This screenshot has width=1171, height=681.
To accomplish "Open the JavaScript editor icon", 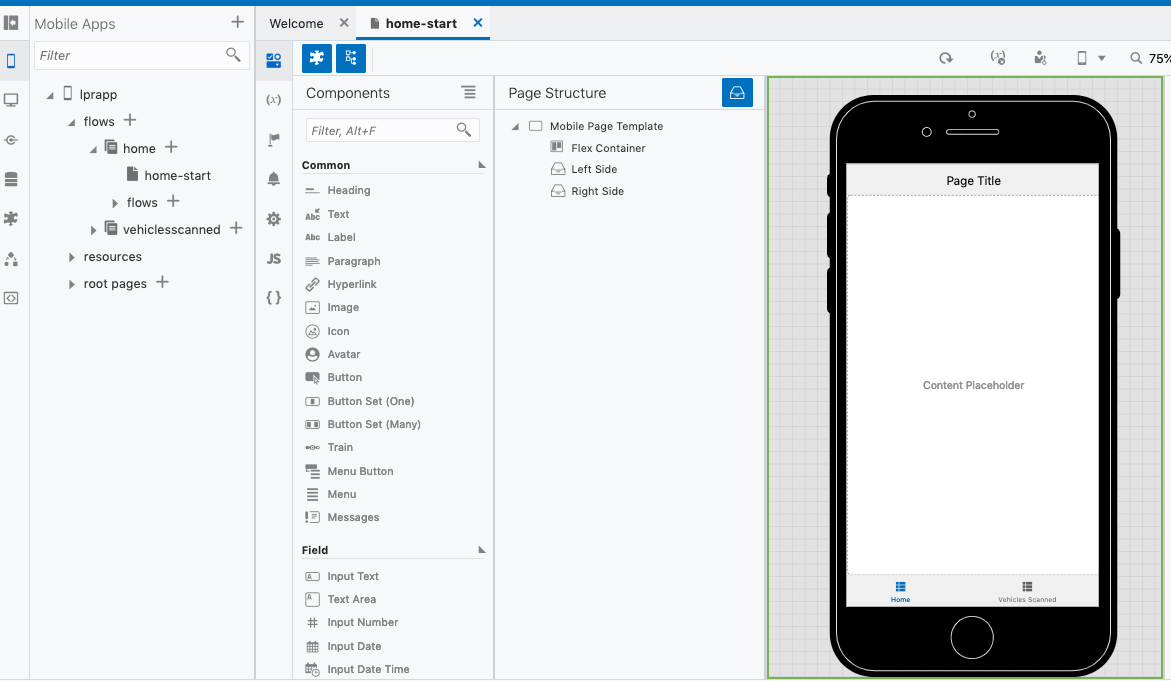I will click(273, 259).
